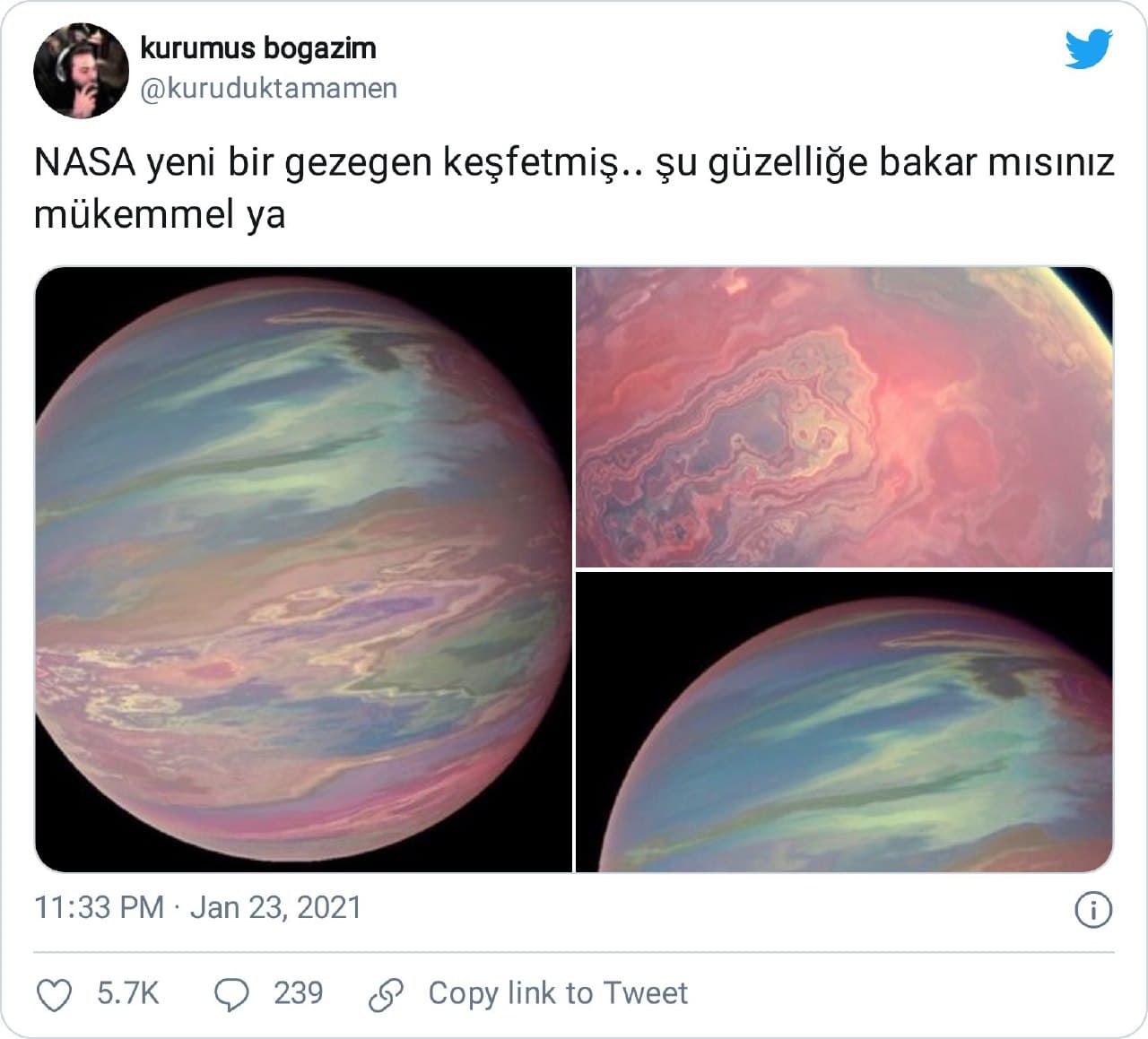Open kurumus bogazim profile avatar
The height and width of the screenshot is (1039, 1148).
click(81, 71)
